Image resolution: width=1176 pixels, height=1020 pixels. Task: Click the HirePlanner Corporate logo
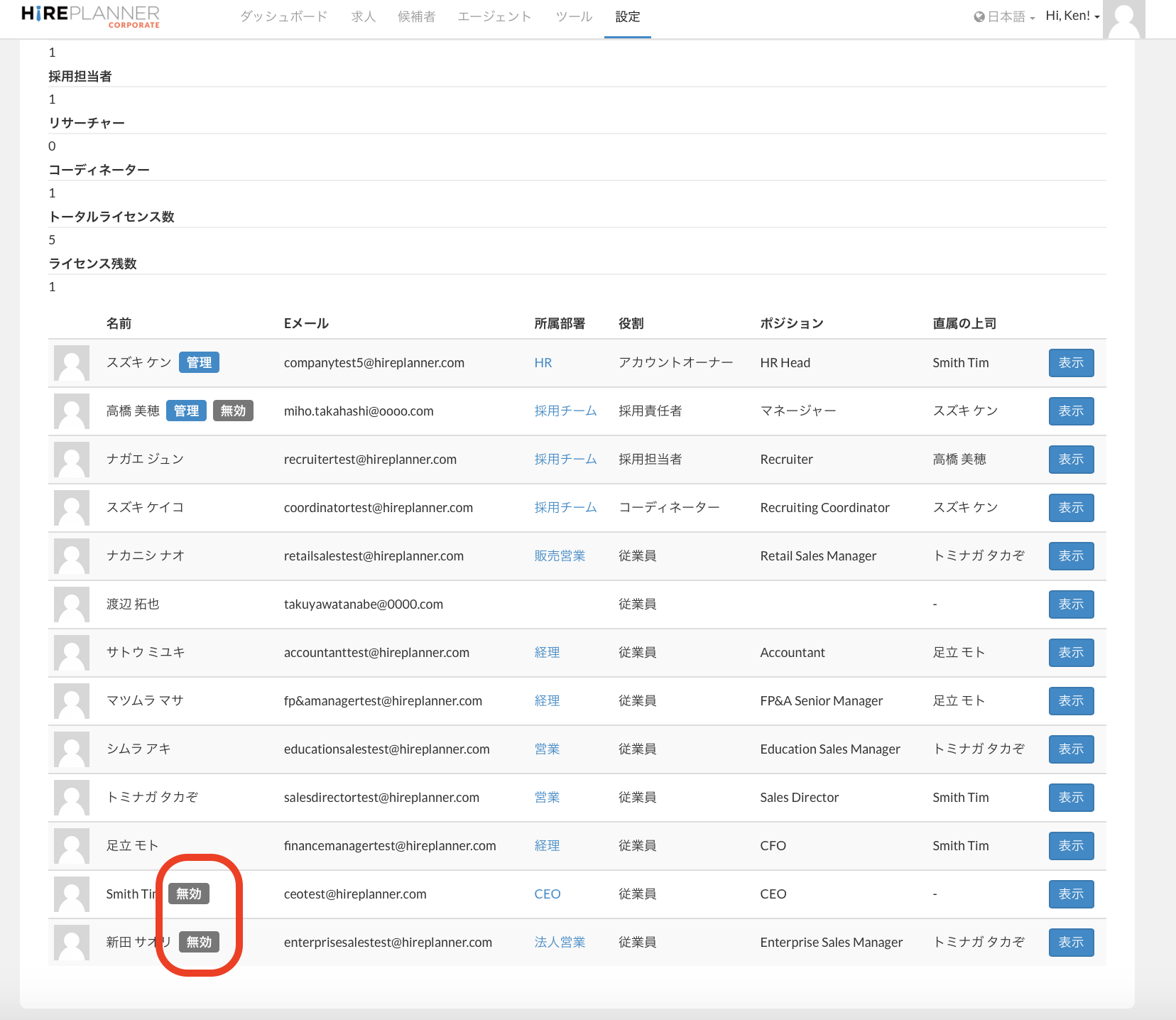tap(90, 16)
